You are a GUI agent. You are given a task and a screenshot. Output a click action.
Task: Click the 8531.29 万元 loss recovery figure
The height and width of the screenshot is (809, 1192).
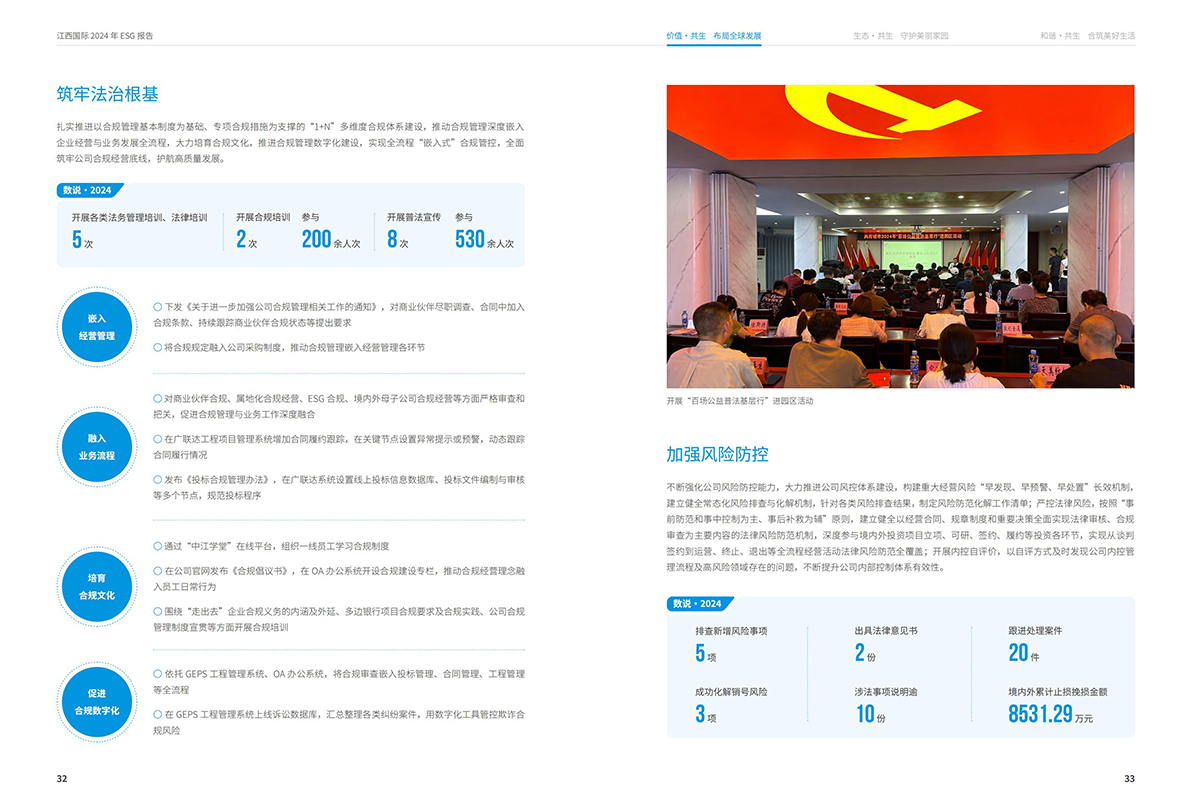click(x=1050, y=713)
